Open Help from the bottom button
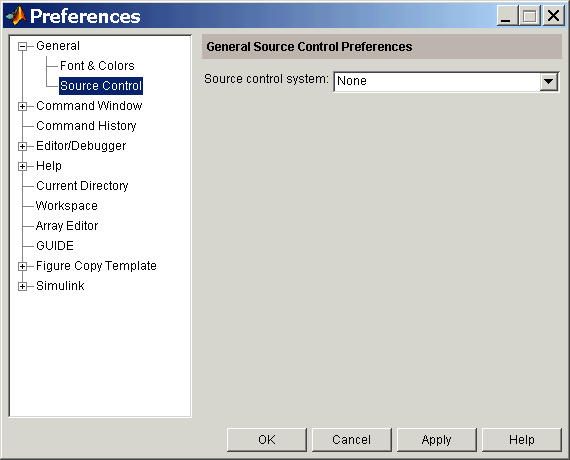Image resolution: width=570 pixels, height=460 pixels. pyautogui.click(x=522, y=440)
